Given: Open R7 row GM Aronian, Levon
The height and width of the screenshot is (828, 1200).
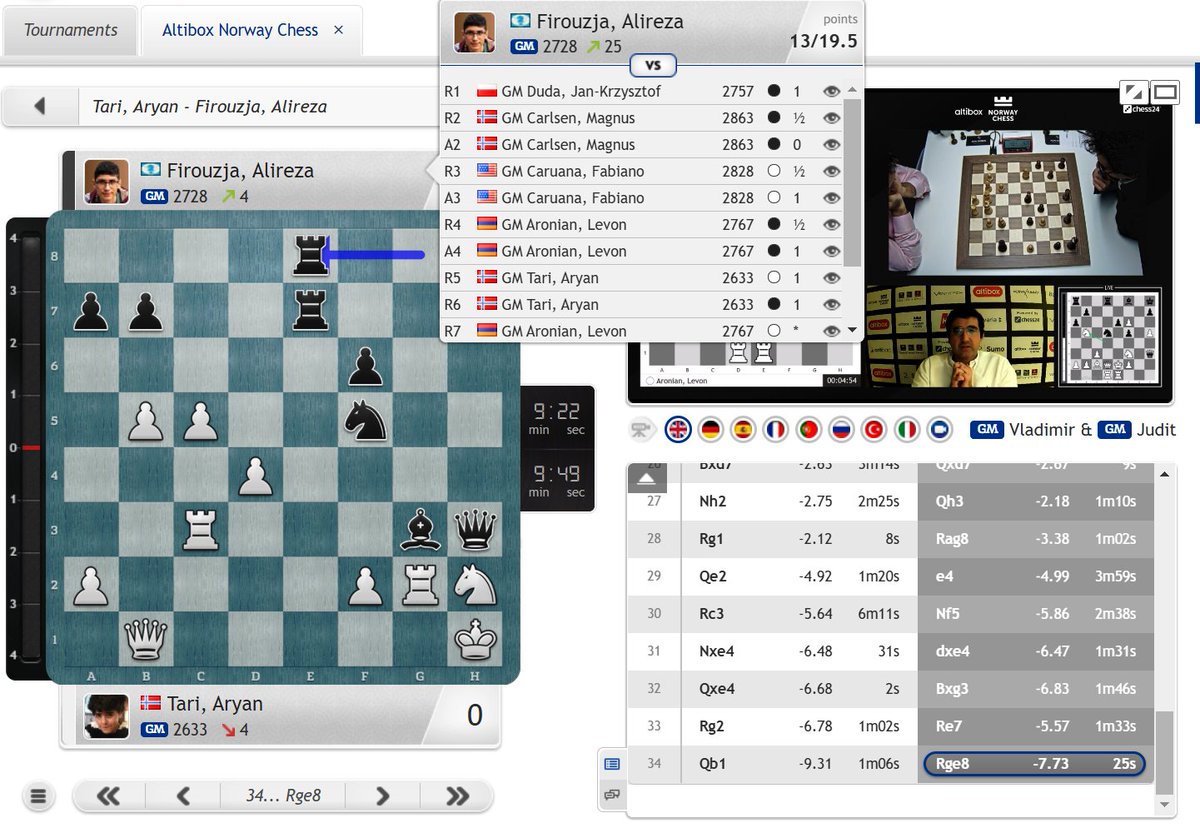Looking at the screenshot, I should pyautogui.click(x=643, y=331).
